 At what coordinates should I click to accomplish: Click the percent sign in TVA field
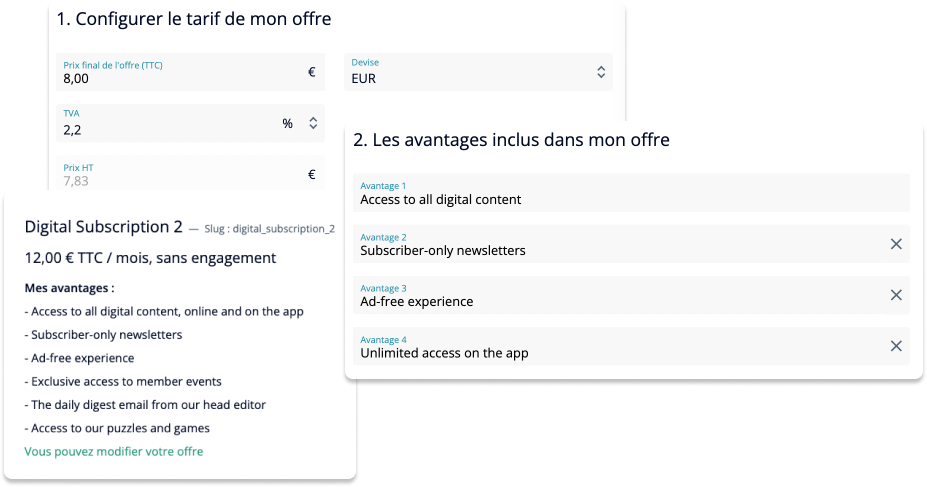pos(287,124)
